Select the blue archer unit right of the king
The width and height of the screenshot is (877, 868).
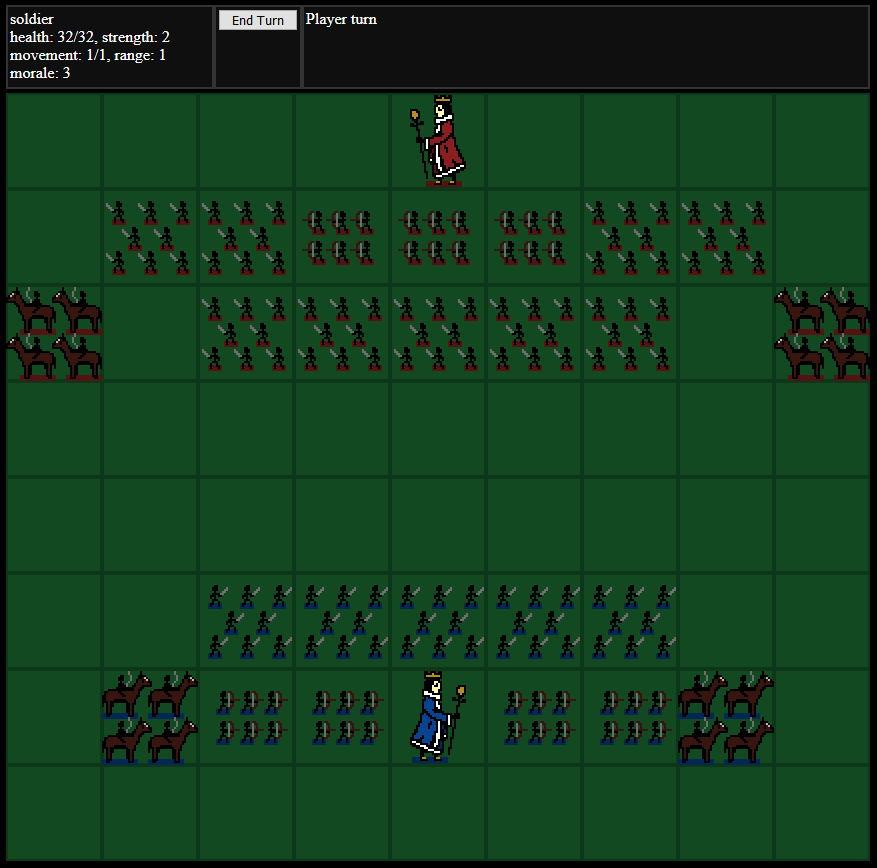(x=534, y=717)
